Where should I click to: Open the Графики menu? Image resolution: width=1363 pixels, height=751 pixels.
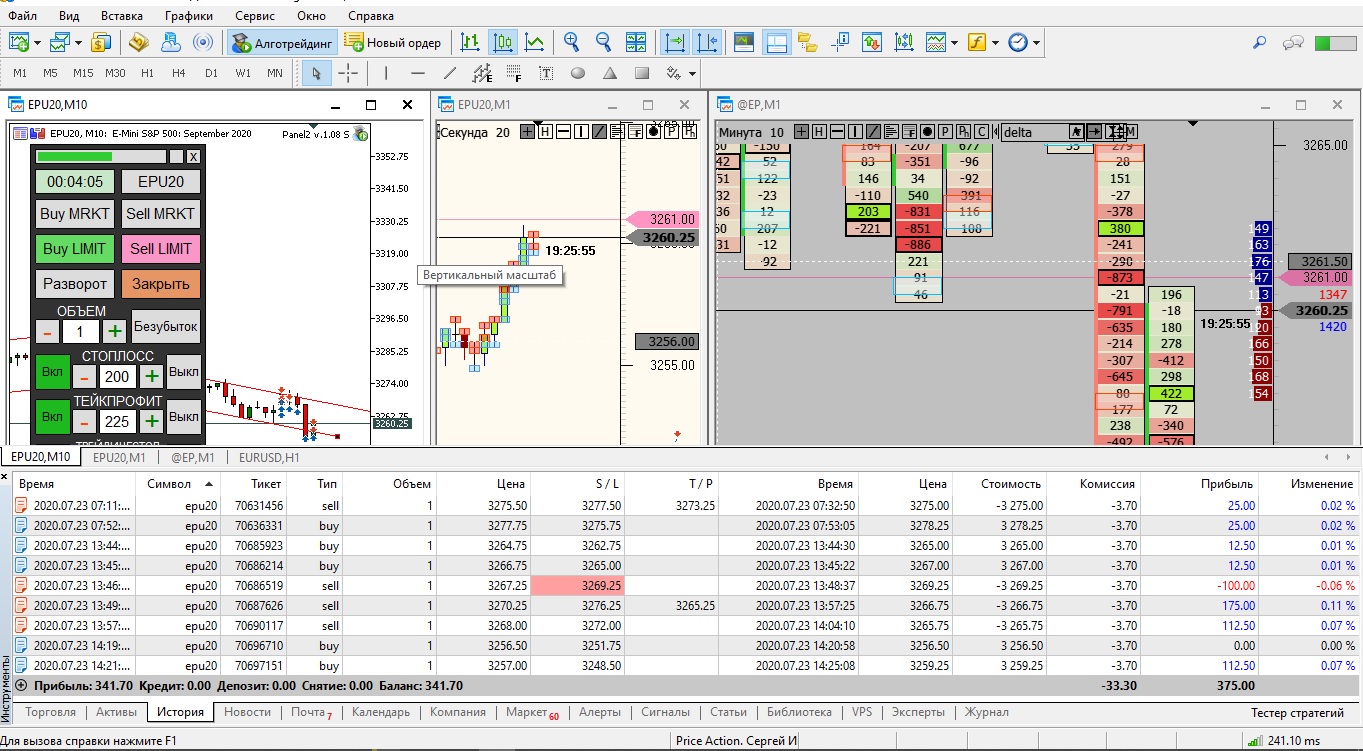point(189,16)
